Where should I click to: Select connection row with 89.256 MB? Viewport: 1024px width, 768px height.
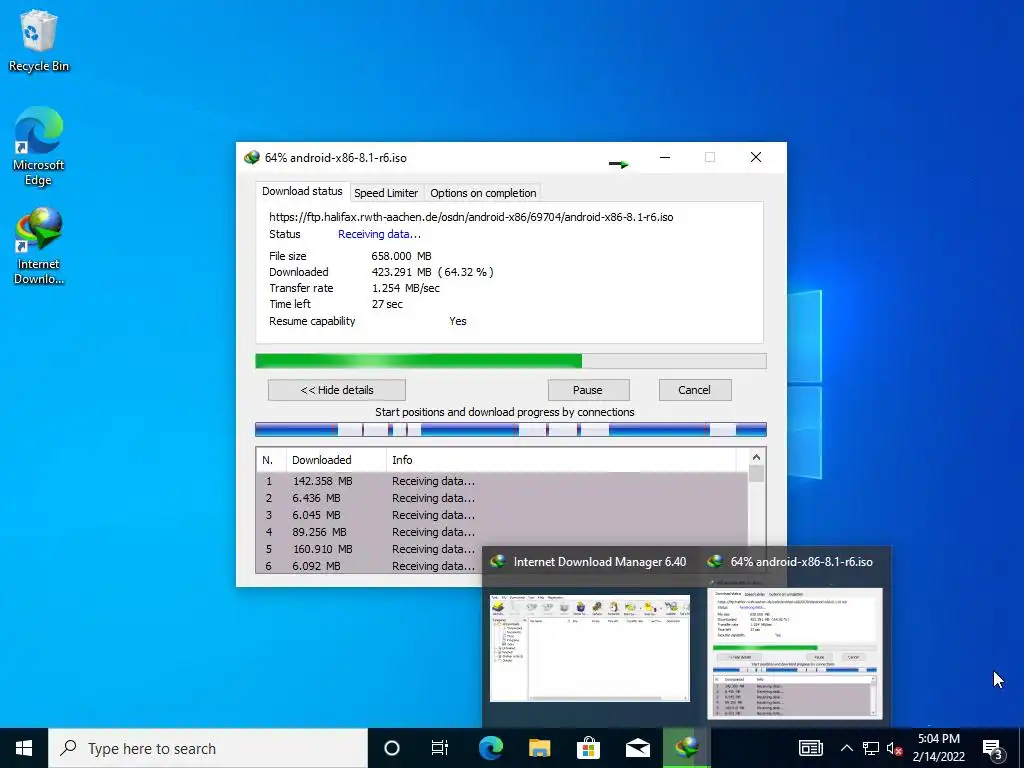502,532
